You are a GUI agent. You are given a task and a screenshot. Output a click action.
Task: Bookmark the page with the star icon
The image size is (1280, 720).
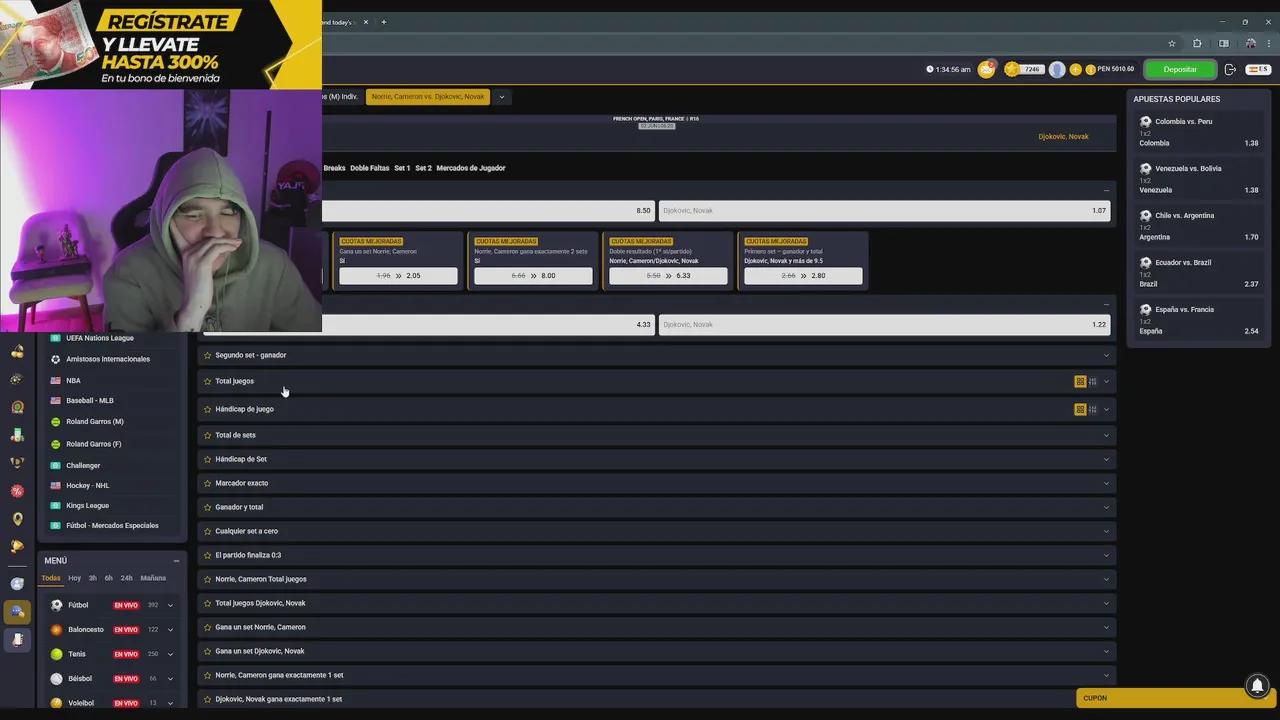click(1172, 43)
